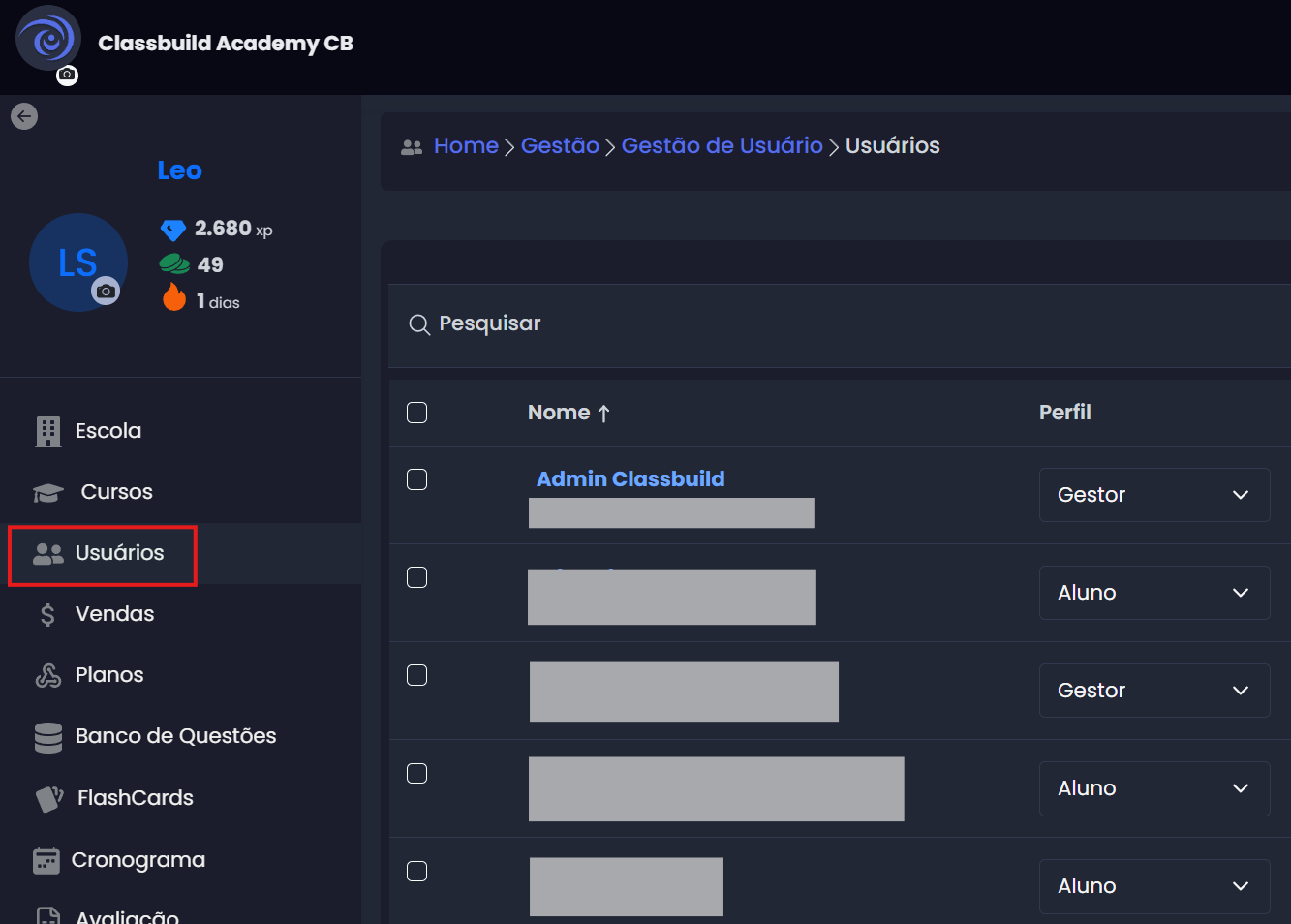Toggle the select-all checkbox in the table header

(x=417, y=413)
